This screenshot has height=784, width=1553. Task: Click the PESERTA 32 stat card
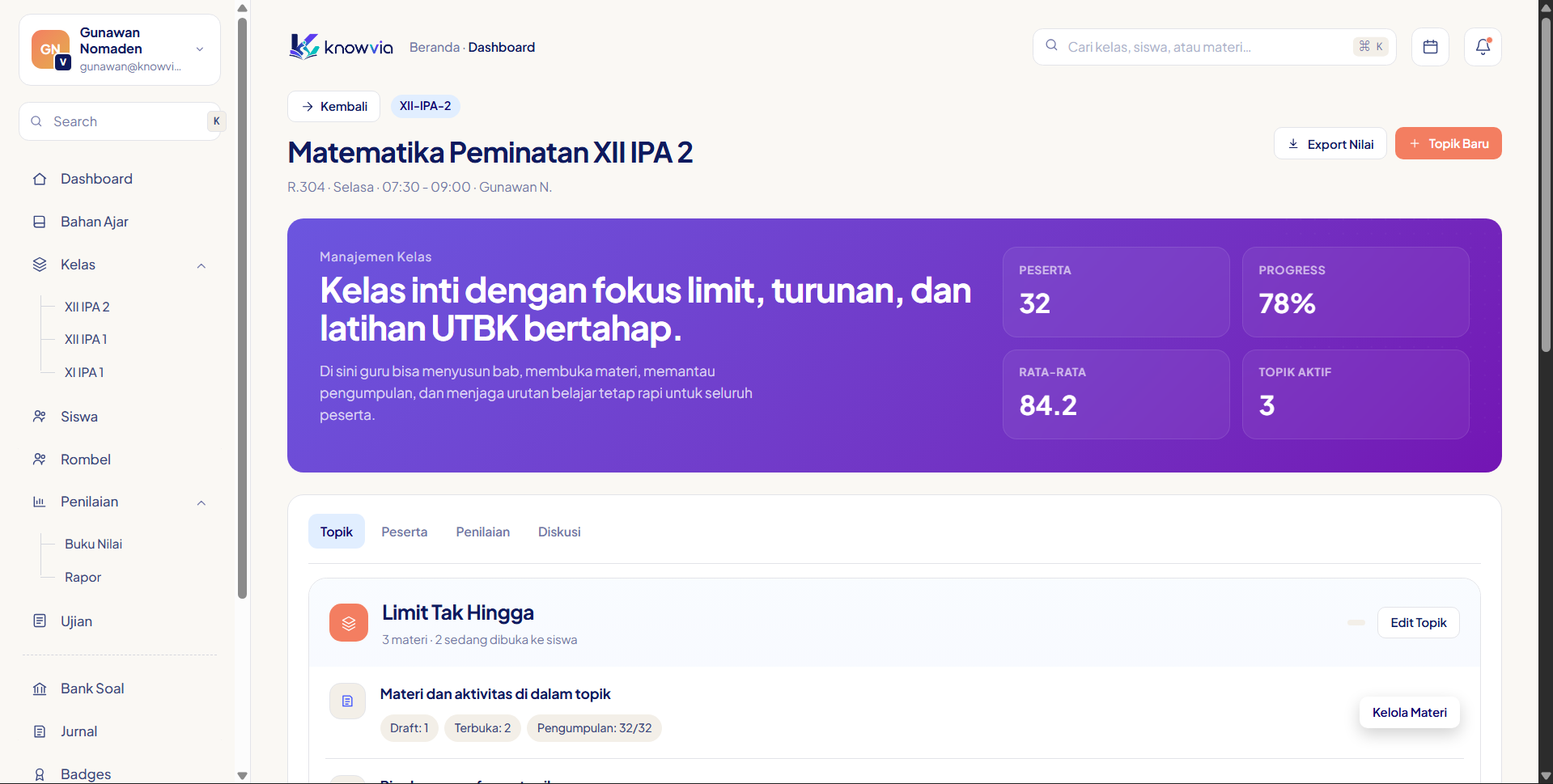click(x=1116, y=292)
